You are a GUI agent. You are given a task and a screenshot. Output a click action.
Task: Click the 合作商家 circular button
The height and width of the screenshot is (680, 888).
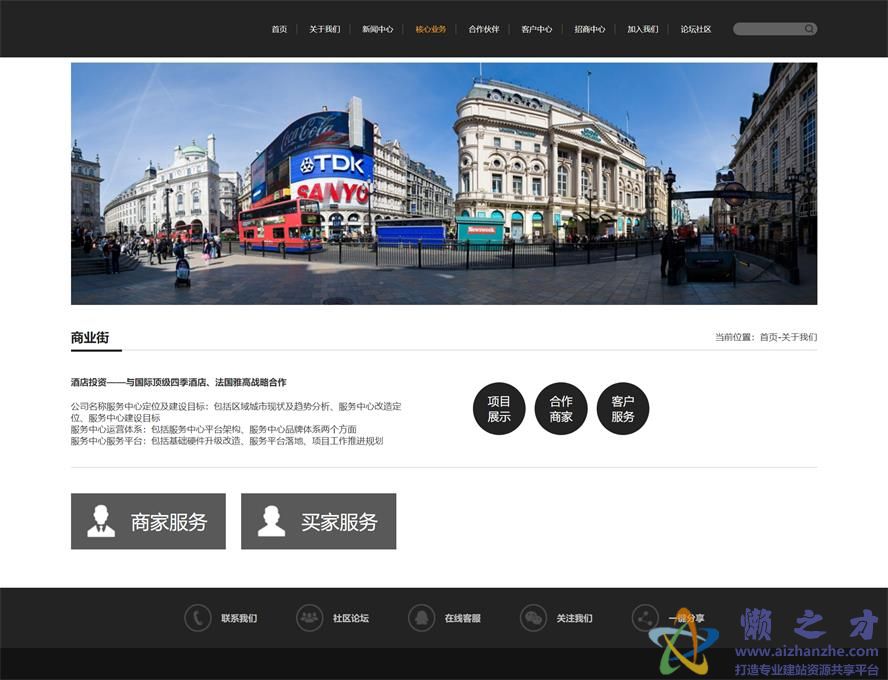click(561, 408)
